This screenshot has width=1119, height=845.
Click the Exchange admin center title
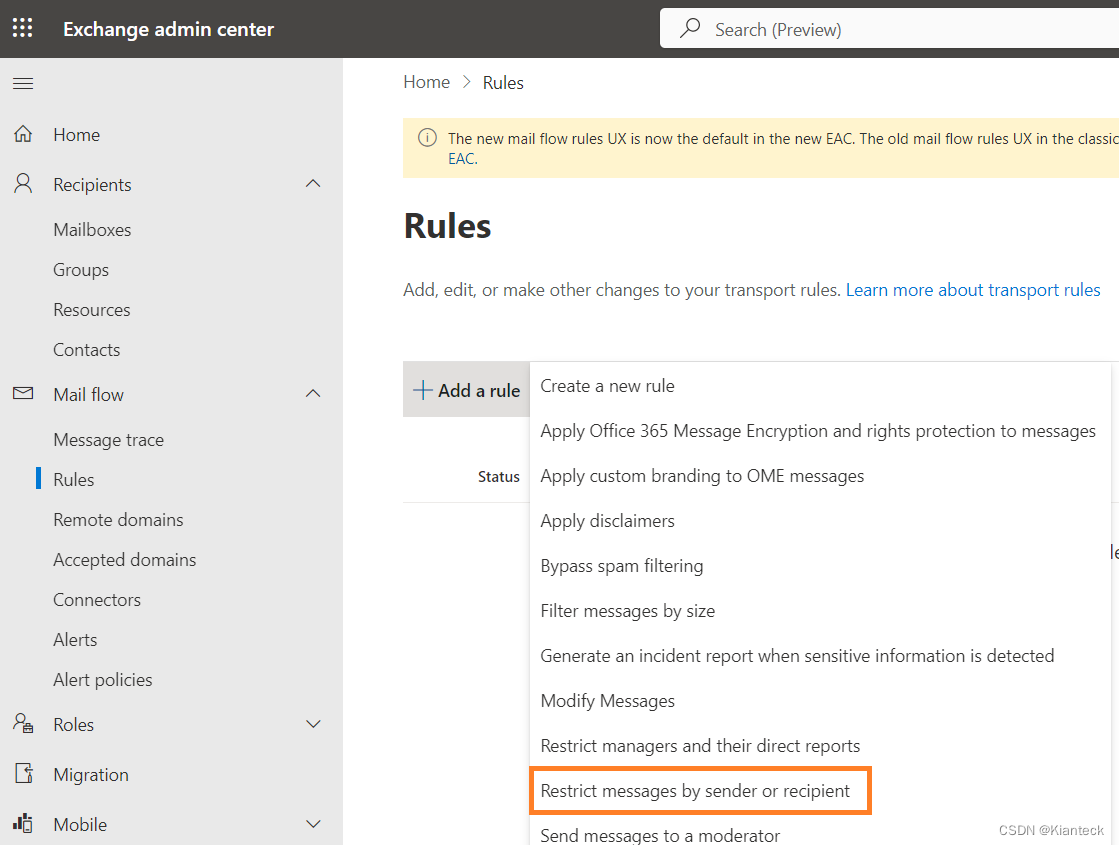coord(168,29)
